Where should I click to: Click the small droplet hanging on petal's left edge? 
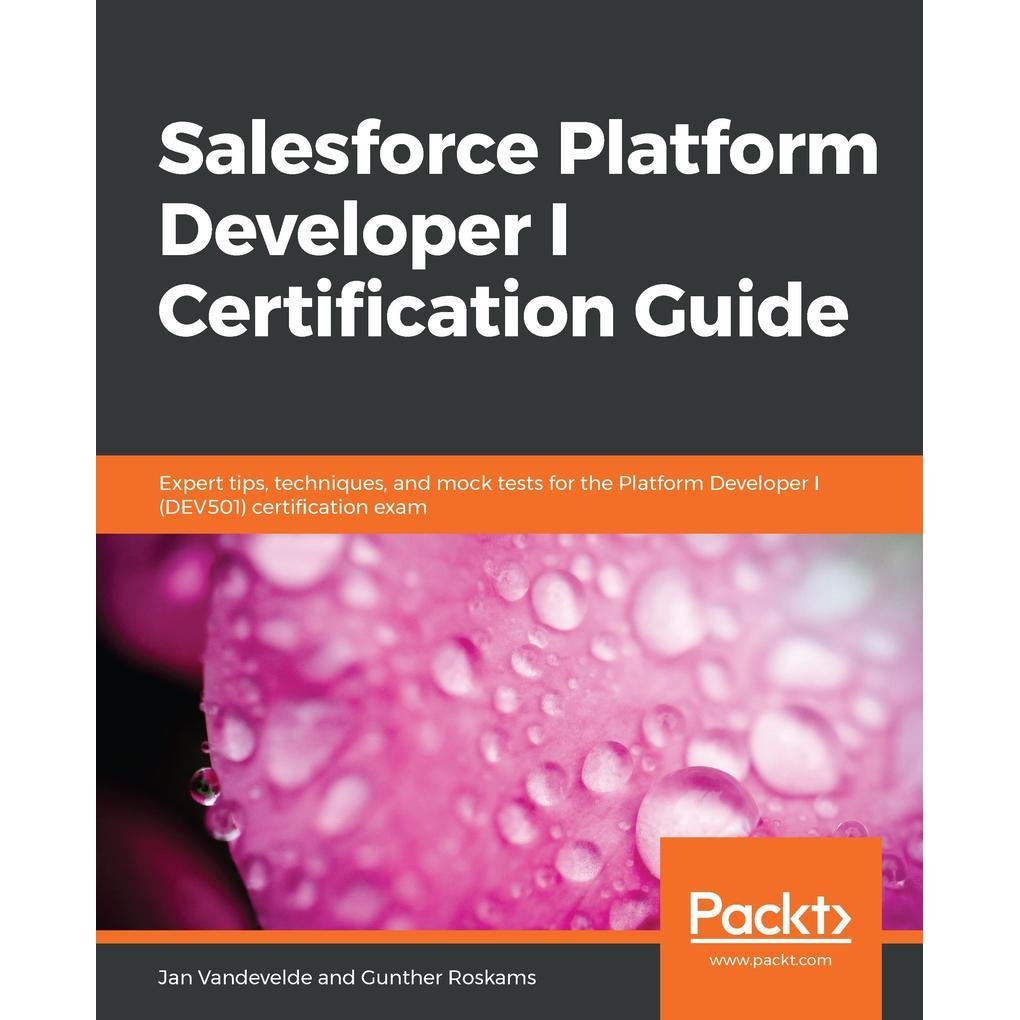coord(205,786)
